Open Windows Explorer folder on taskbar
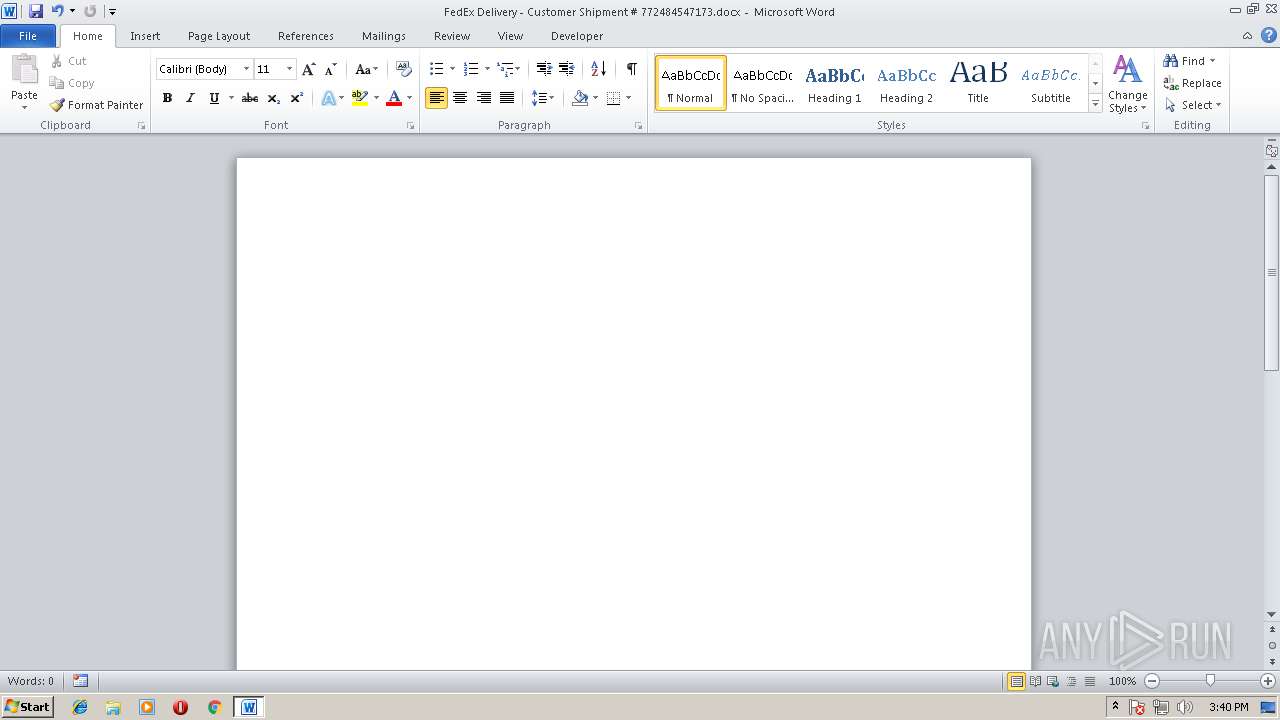The height and width of the screenshot is (720, 1280). click(113, 707)
